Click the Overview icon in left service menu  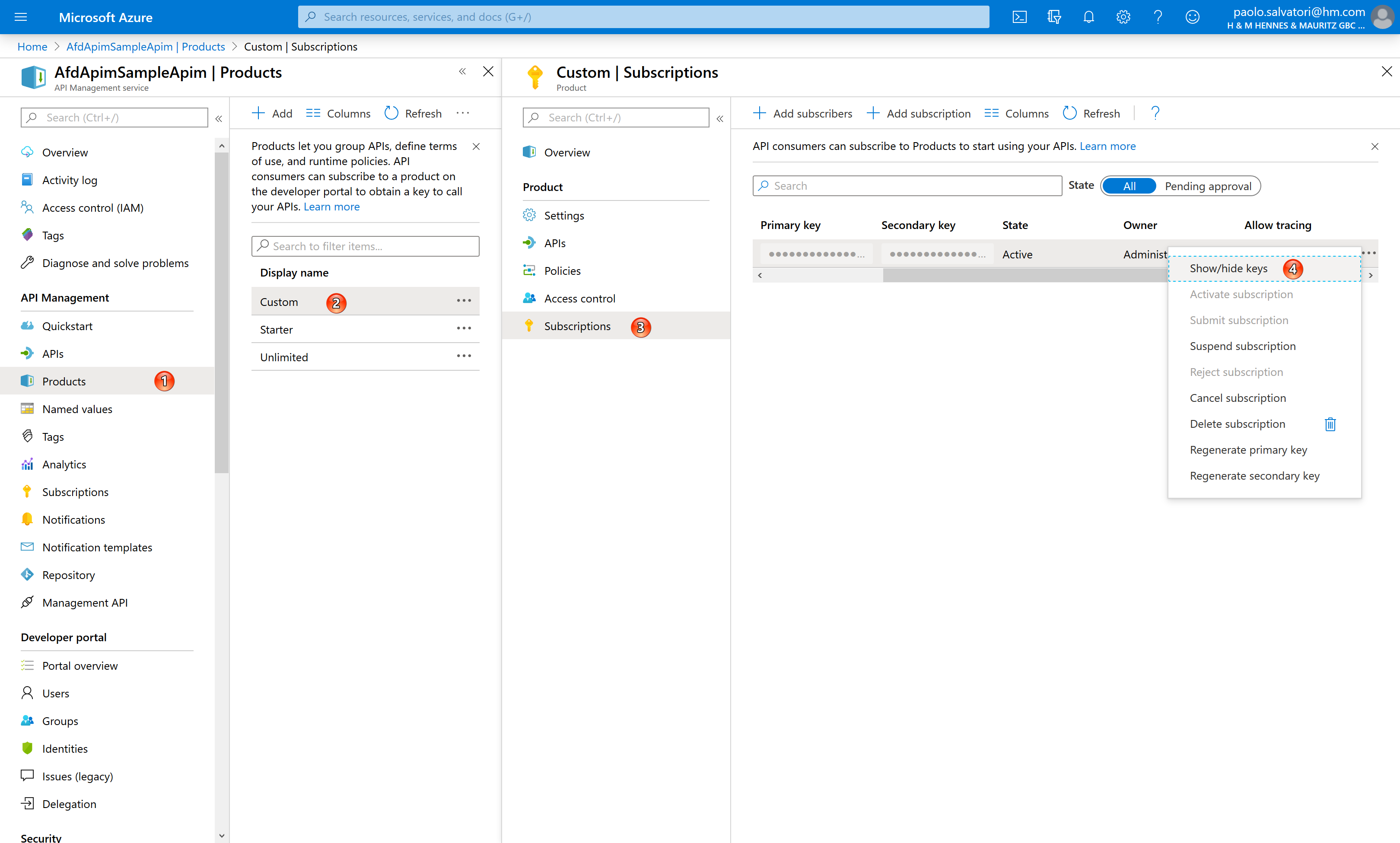click(x=27, y=152)
